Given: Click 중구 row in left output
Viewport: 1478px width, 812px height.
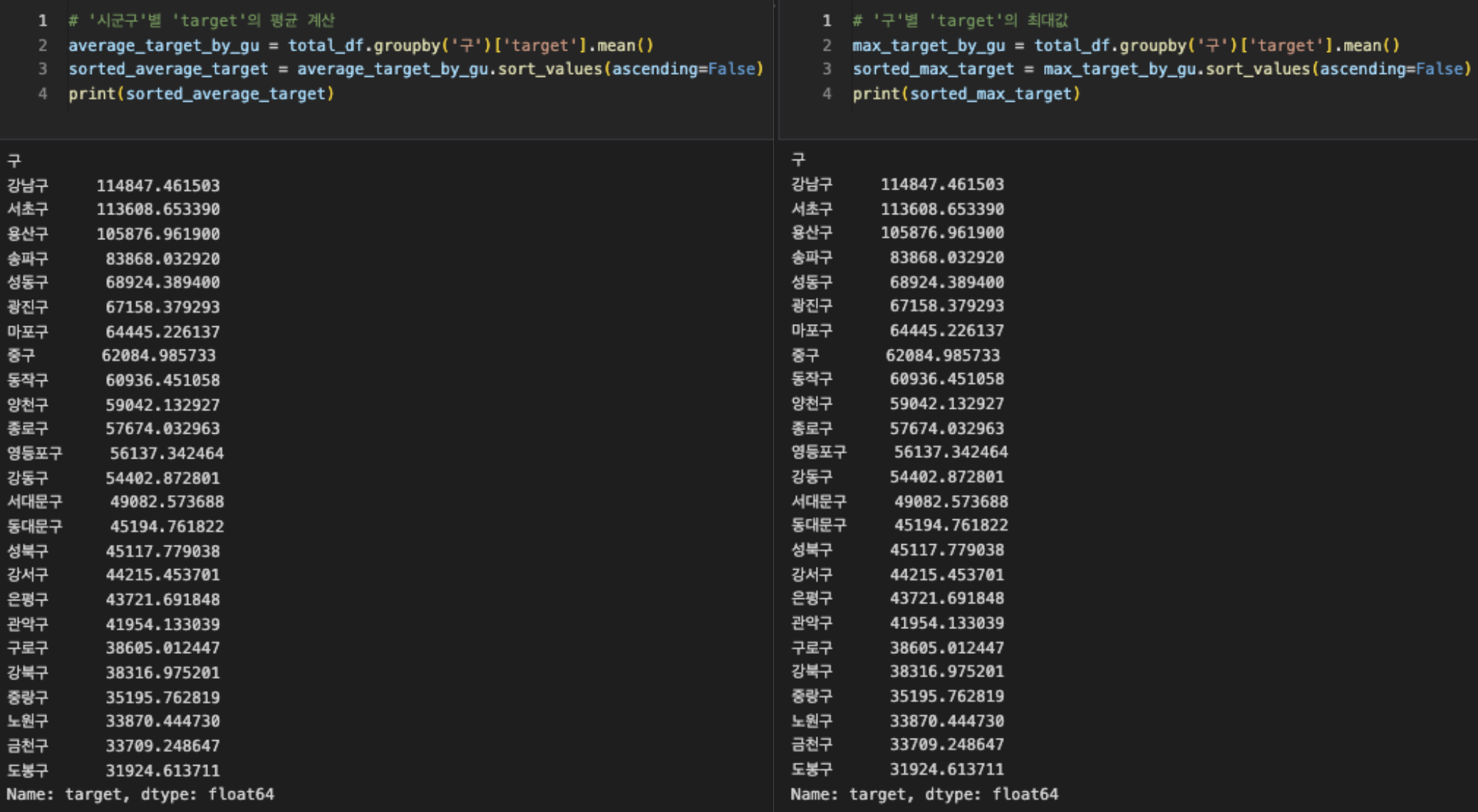Looking at the screenshot, I should [x=111, y=355].
